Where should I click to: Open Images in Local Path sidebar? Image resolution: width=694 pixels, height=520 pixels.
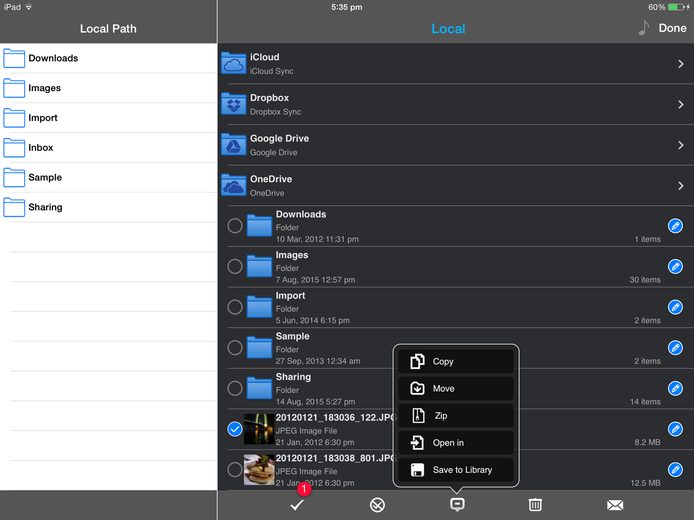[x=108, y=88]
